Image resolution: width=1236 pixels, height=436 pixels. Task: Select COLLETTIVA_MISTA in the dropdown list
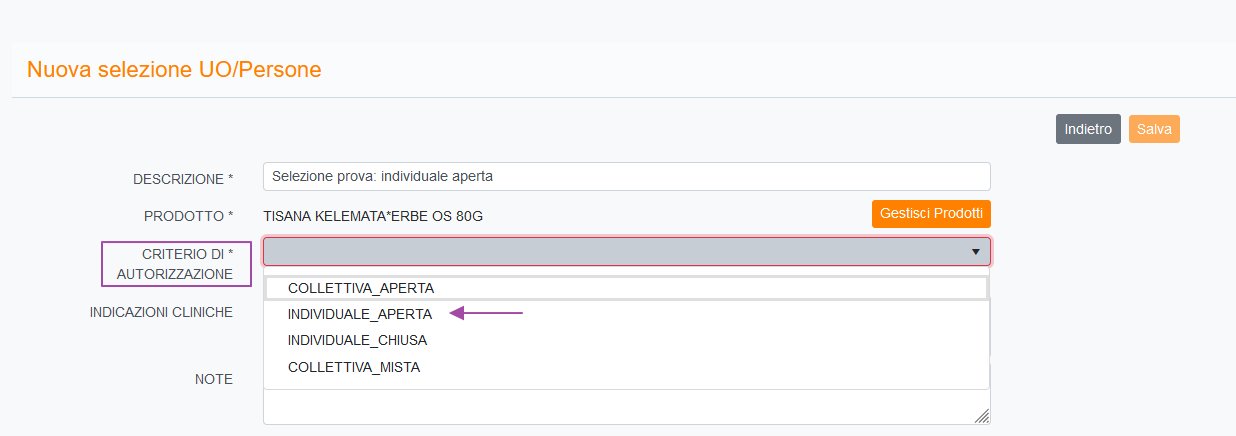pyautogui.click(x=354, y=367)
